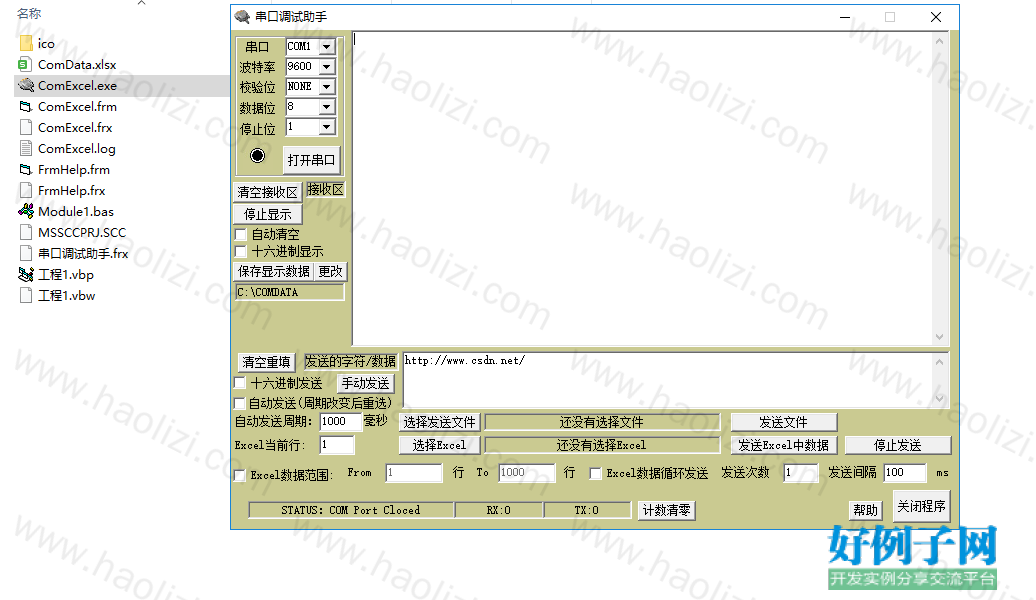The width and height of the screenshot is (1036, 600).
Task: Click the 还没有选择Excel status label
Action: click(602, 445)
